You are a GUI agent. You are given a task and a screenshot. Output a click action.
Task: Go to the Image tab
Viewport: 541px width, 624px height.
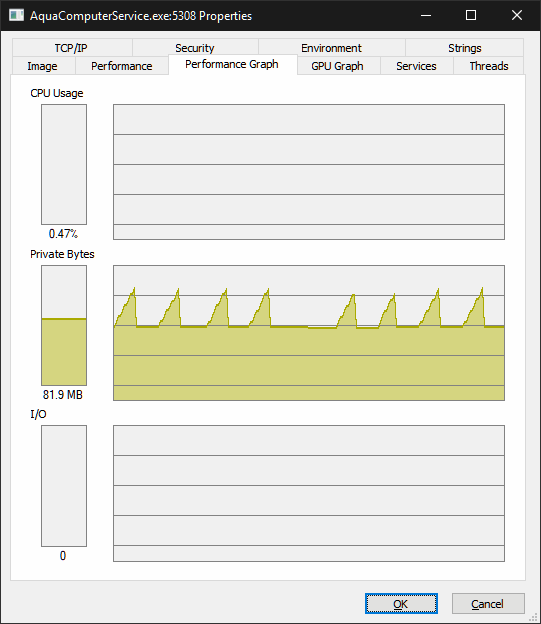click(x=44, y=66)
